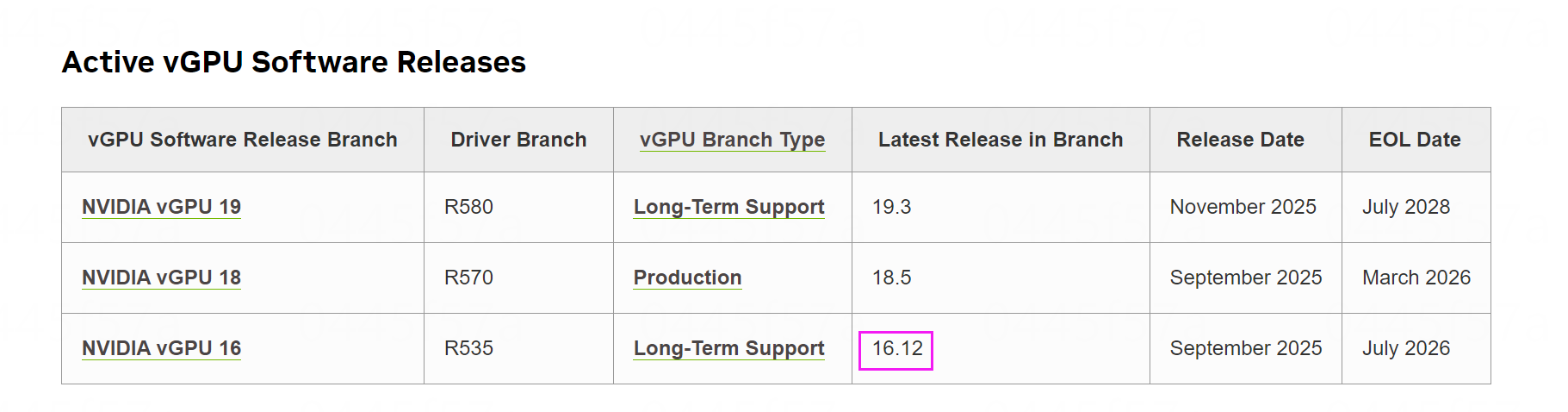This screenshot has width=1568, height=412.
Task: Click the vGPU Branch Type header link
Action: (x=732, y=140)
